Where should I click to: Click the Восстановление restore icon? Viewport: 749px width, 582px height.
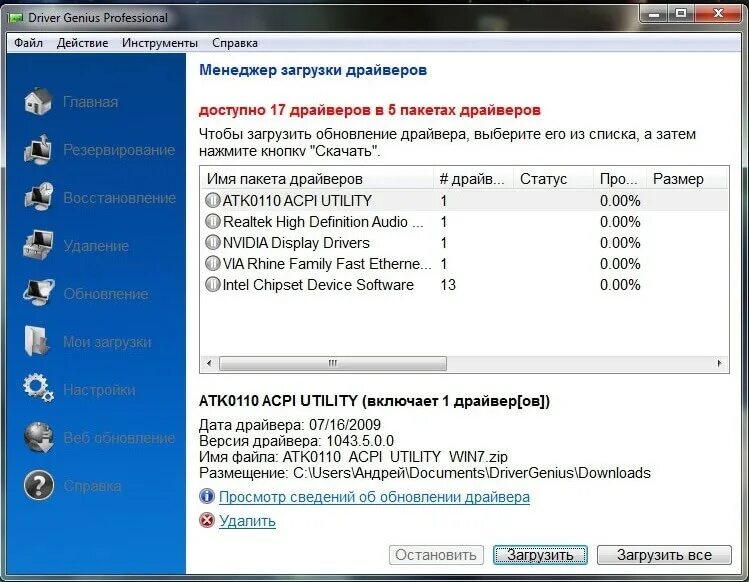click(39, 197)
